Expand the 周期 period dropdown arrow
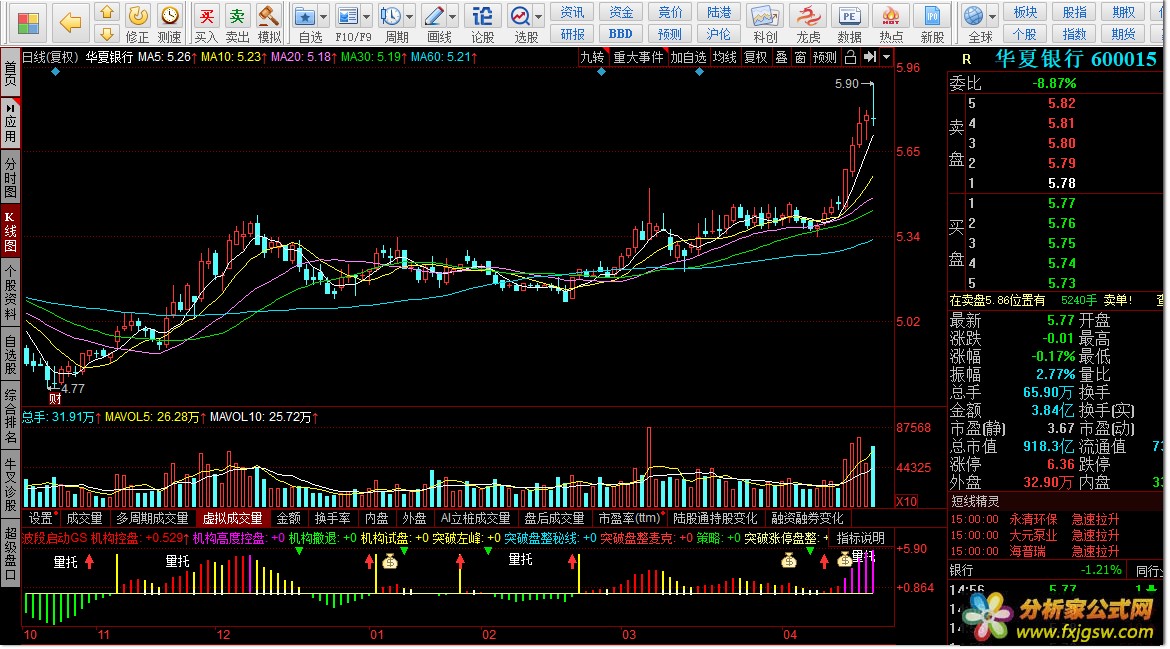The image size is (1170, 649). point(409,16)
